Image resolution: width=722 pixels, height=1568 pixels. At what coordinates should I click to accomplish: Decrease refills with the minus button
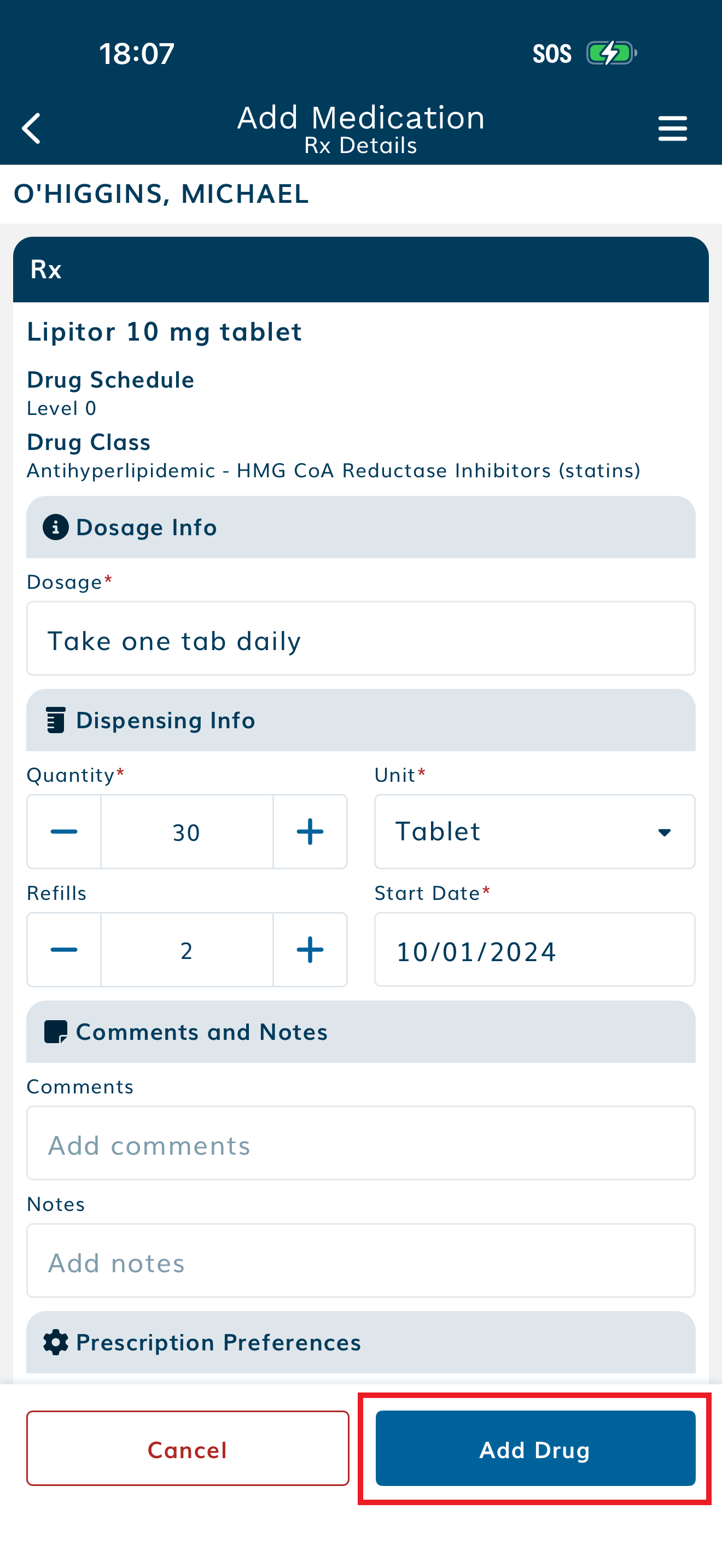(64, 950)
